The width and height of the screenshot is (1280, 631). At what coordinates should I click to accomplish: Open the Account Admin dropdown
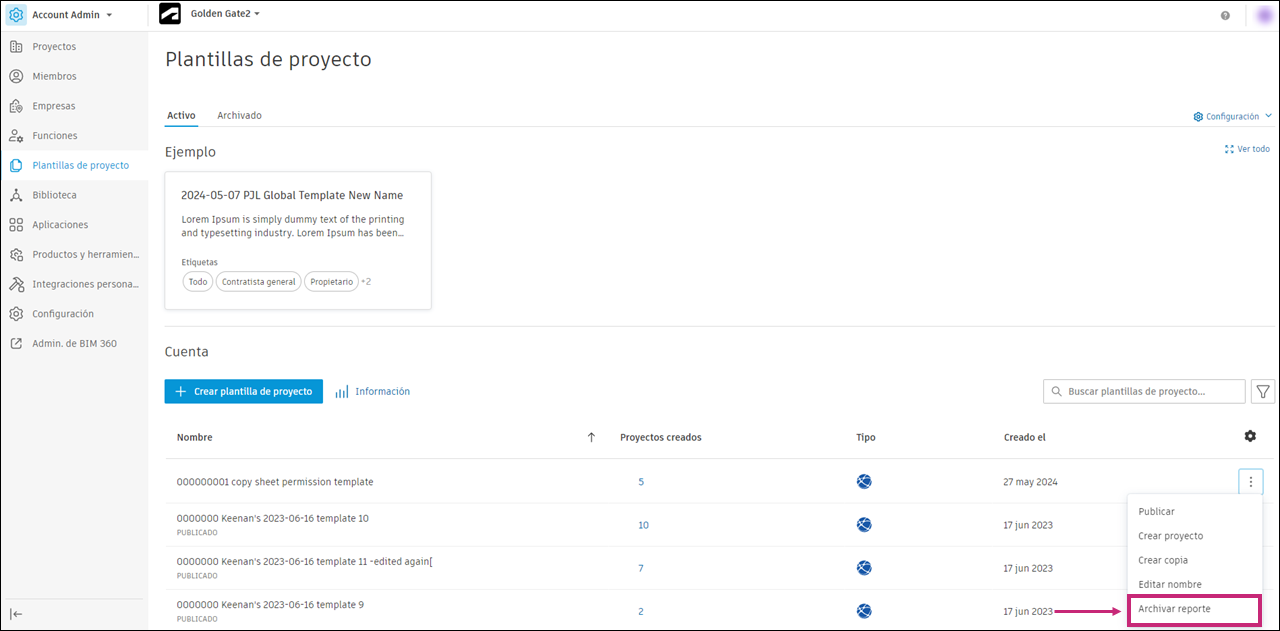tap(72, 15)
